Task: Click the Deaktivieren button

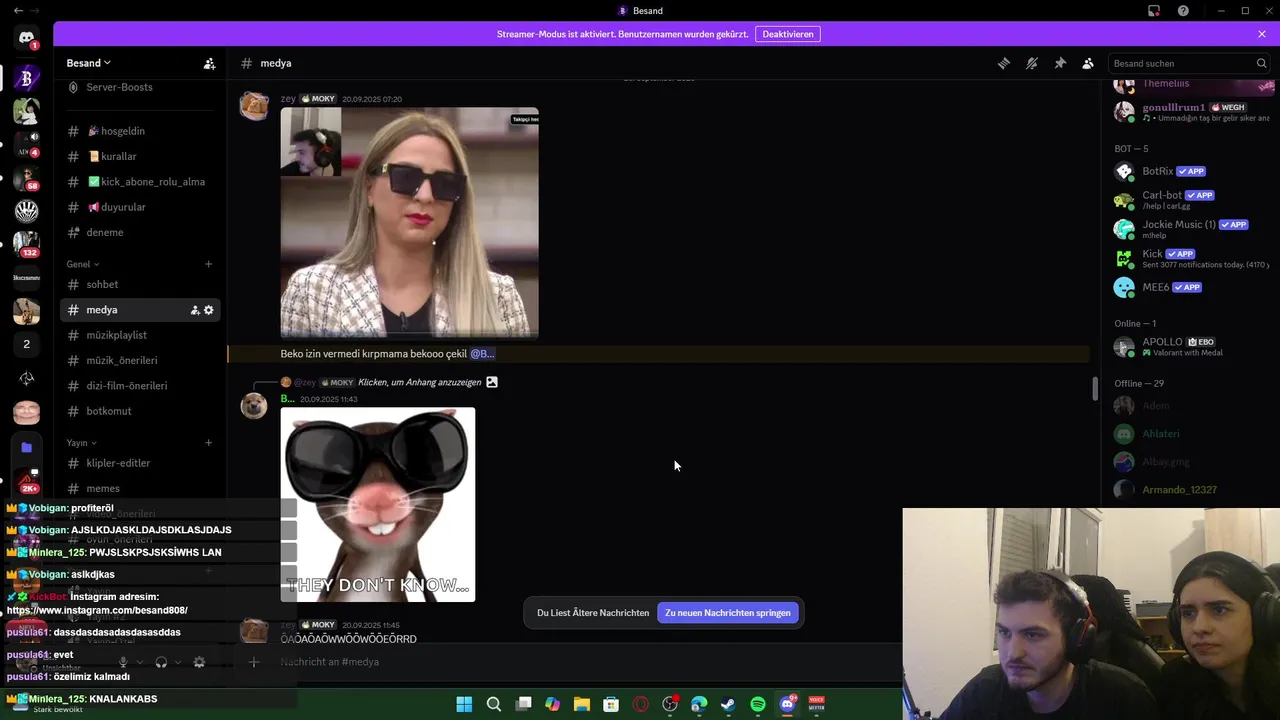Action: pos(788,34)
